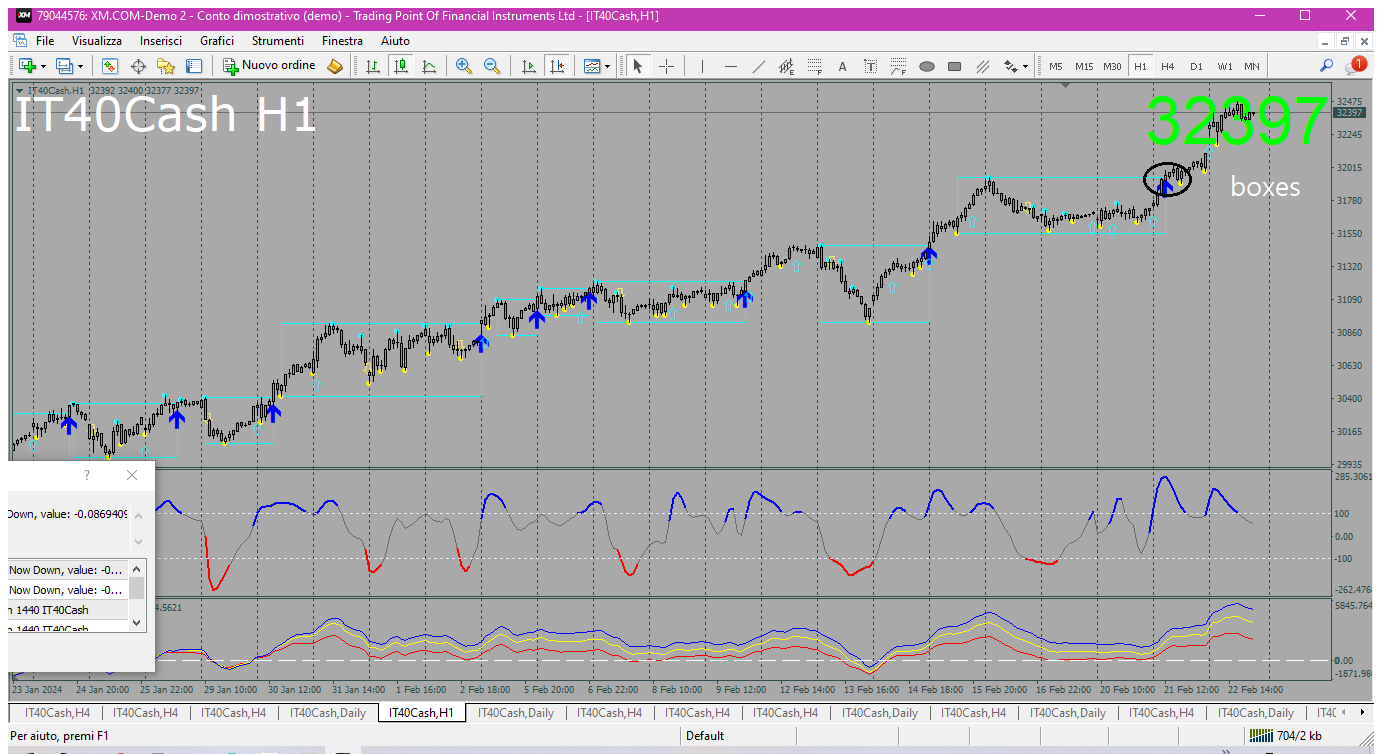
Task: Draw a vertical line tool
Action: coord(702,66)
